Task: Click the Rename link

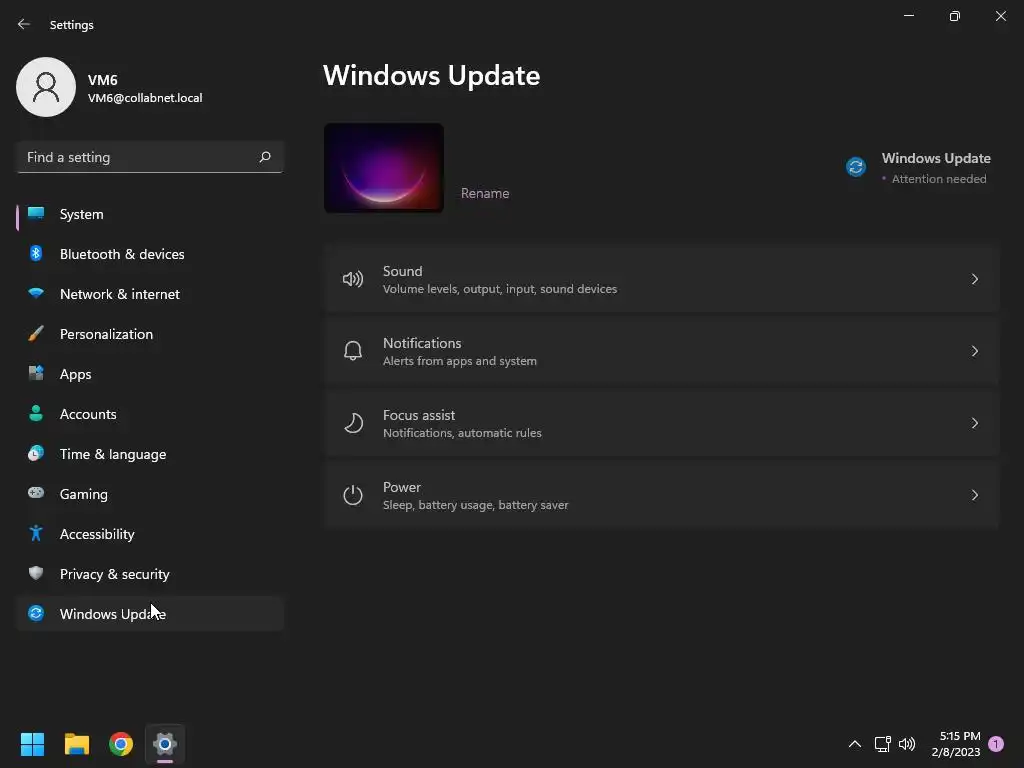Action: (x=485, y=193)
